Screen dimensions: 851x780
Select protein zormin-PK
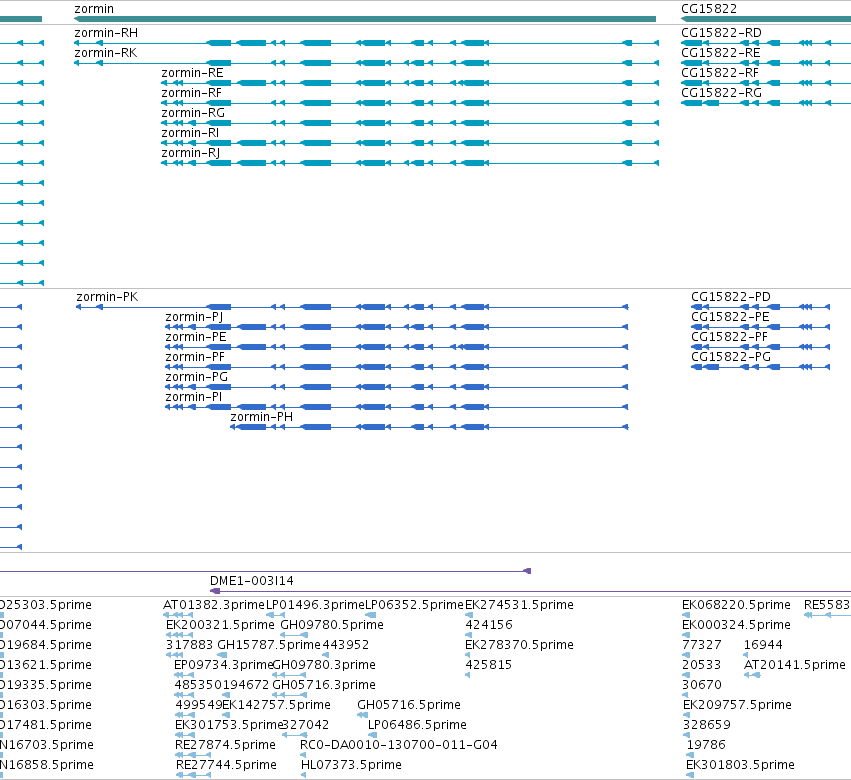point(107,297)
